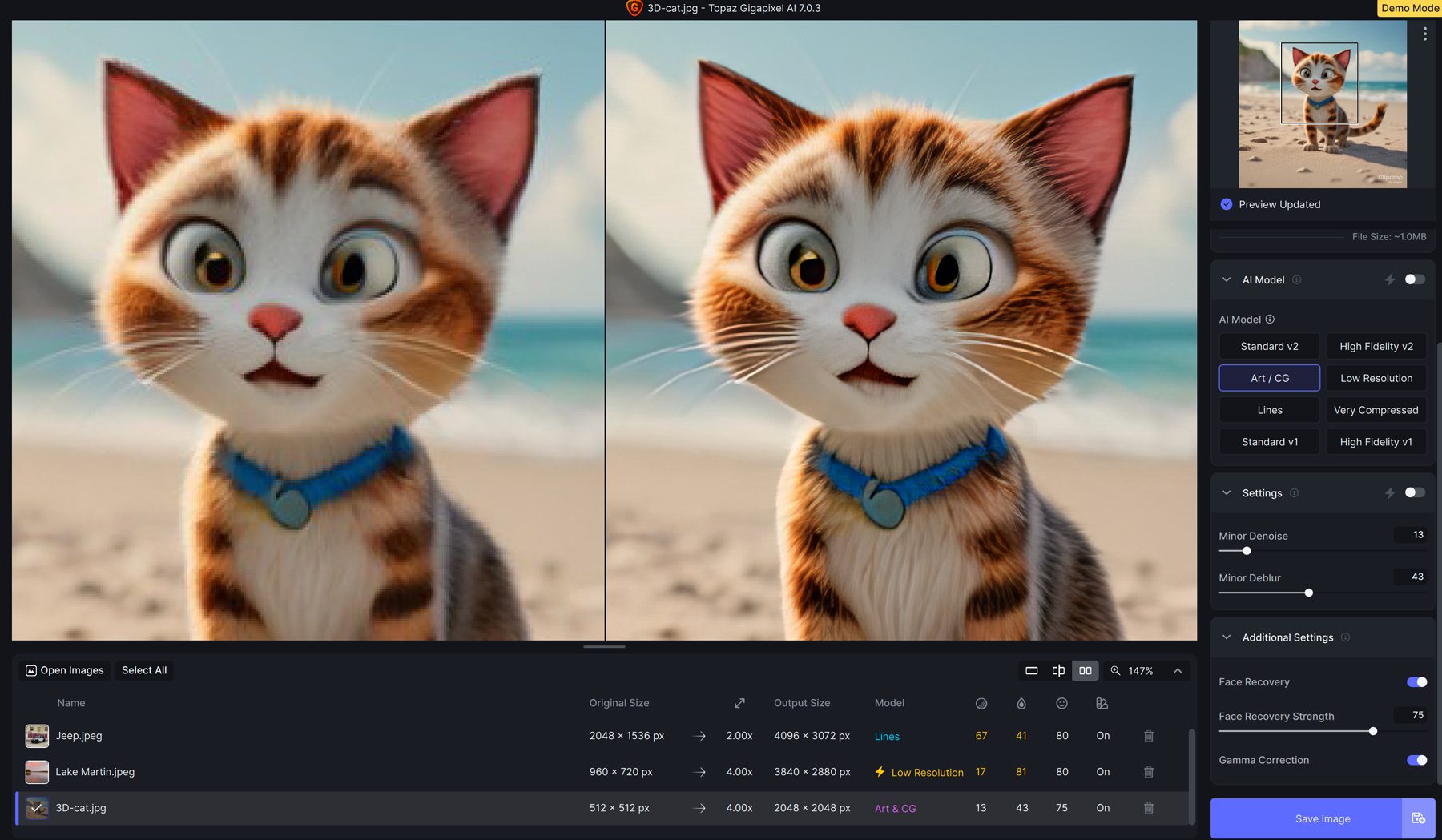Viewport: 1442px width, 840px height.
Task: Select the High Fidelity v2 model
Action: coord(1376,345)
